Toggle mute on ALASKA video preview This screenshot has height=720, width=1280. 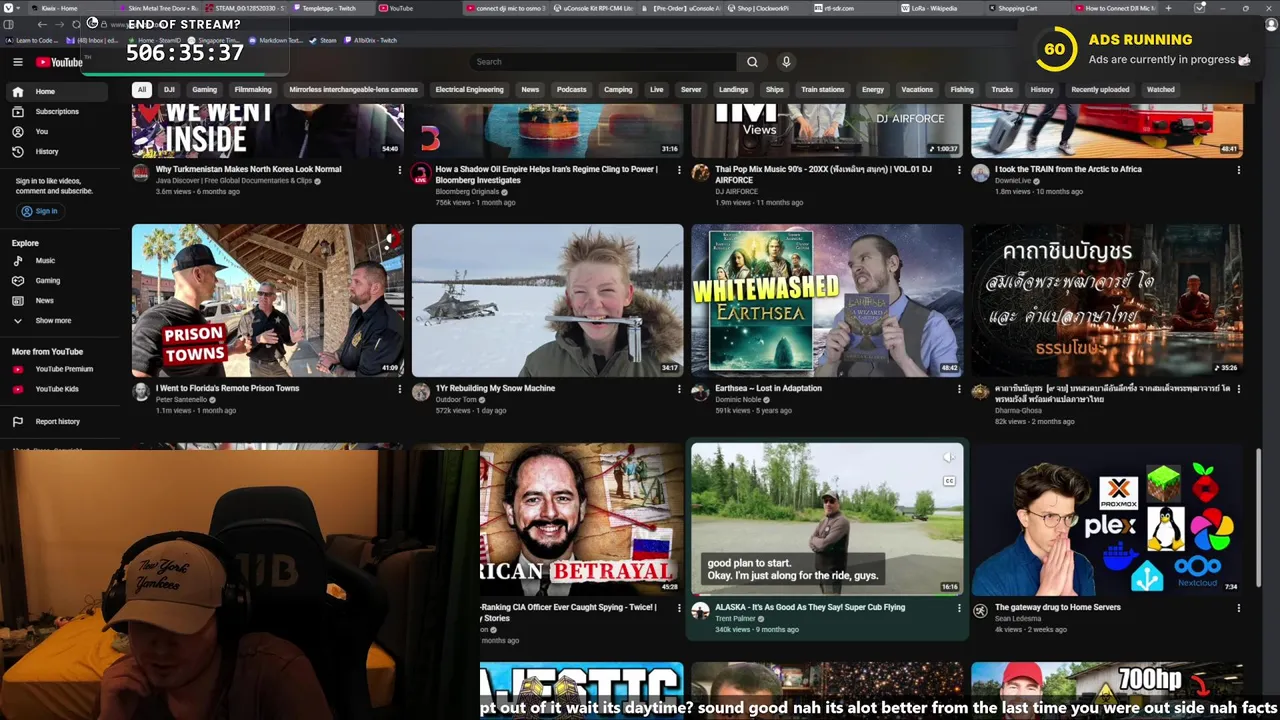pyautogui.click(x=949, y=458)
